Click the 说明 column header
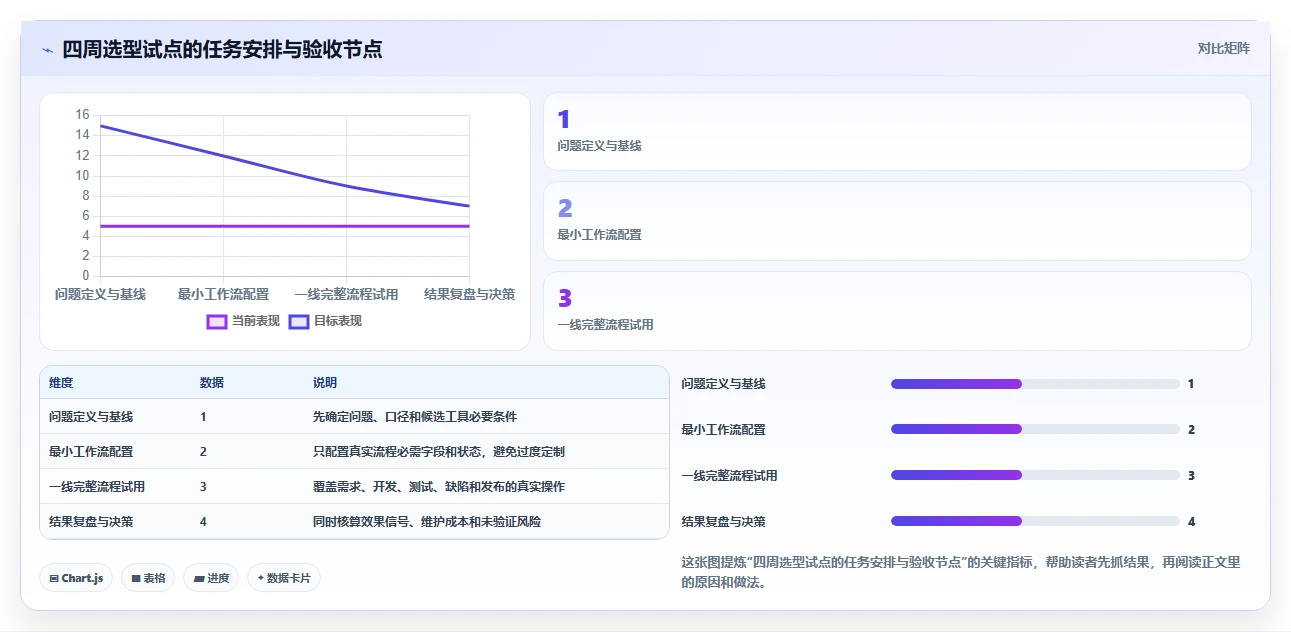 [325, 383]
